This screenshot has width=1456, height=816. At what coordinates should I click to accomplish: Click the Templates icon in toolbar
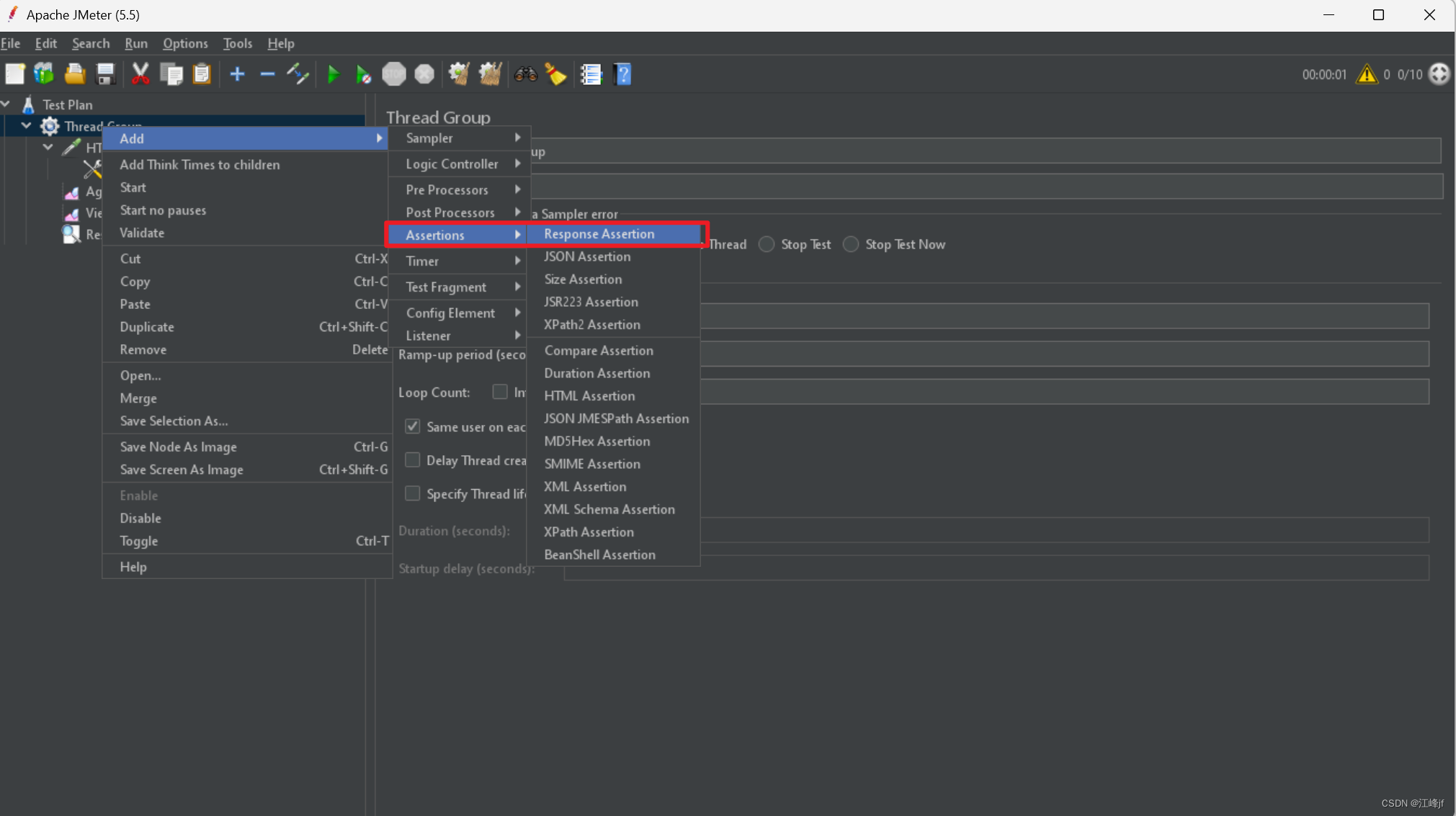point(44,74)
